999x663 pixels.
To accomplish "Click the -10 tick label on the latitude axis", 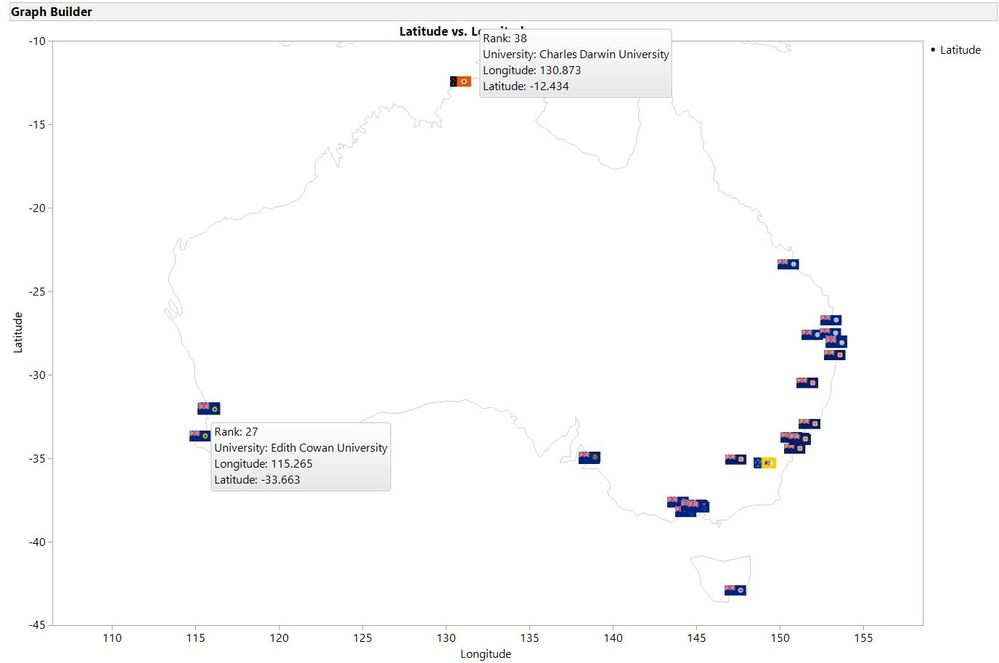I will 37,41.
